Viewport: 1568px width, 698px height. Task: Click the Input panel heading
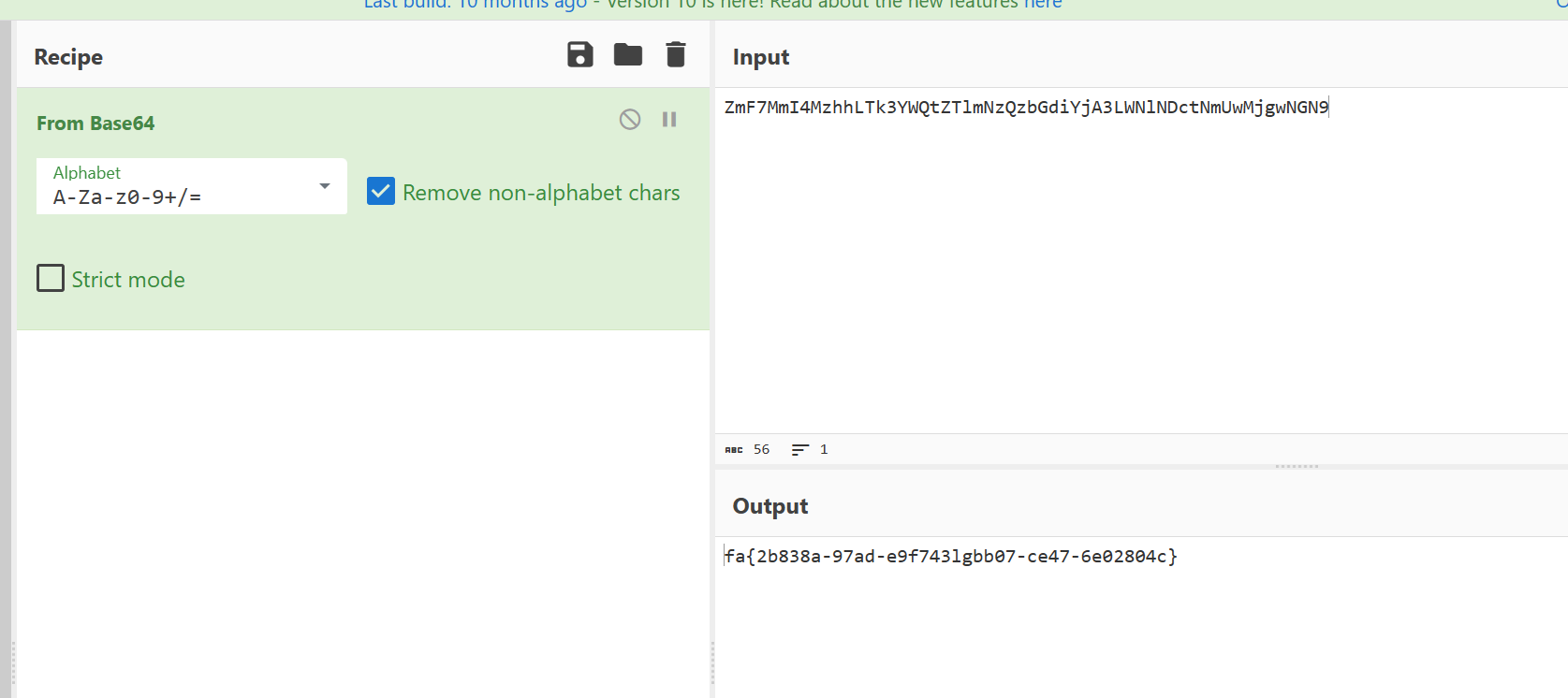point(761,57)
